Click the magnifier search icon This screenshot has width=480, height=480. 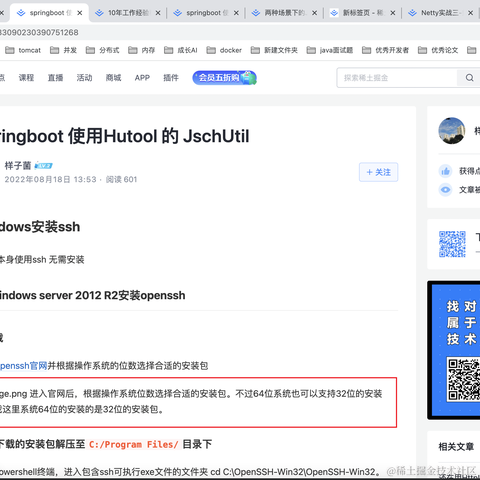(x=469, y=78)
